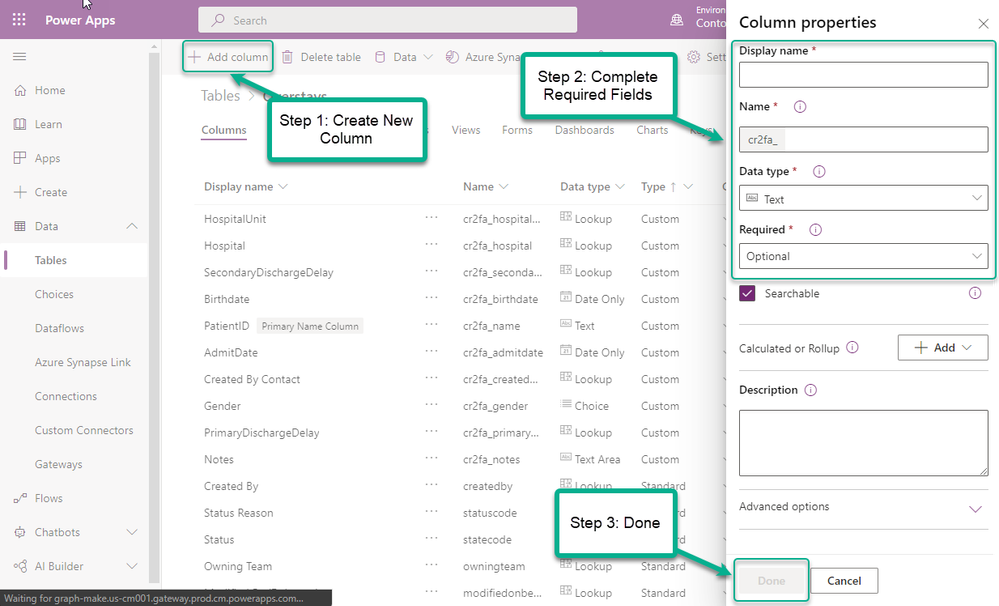Show info for the Data type field
The height and width of the screenshot is (606, 999).
click(819, 171)
